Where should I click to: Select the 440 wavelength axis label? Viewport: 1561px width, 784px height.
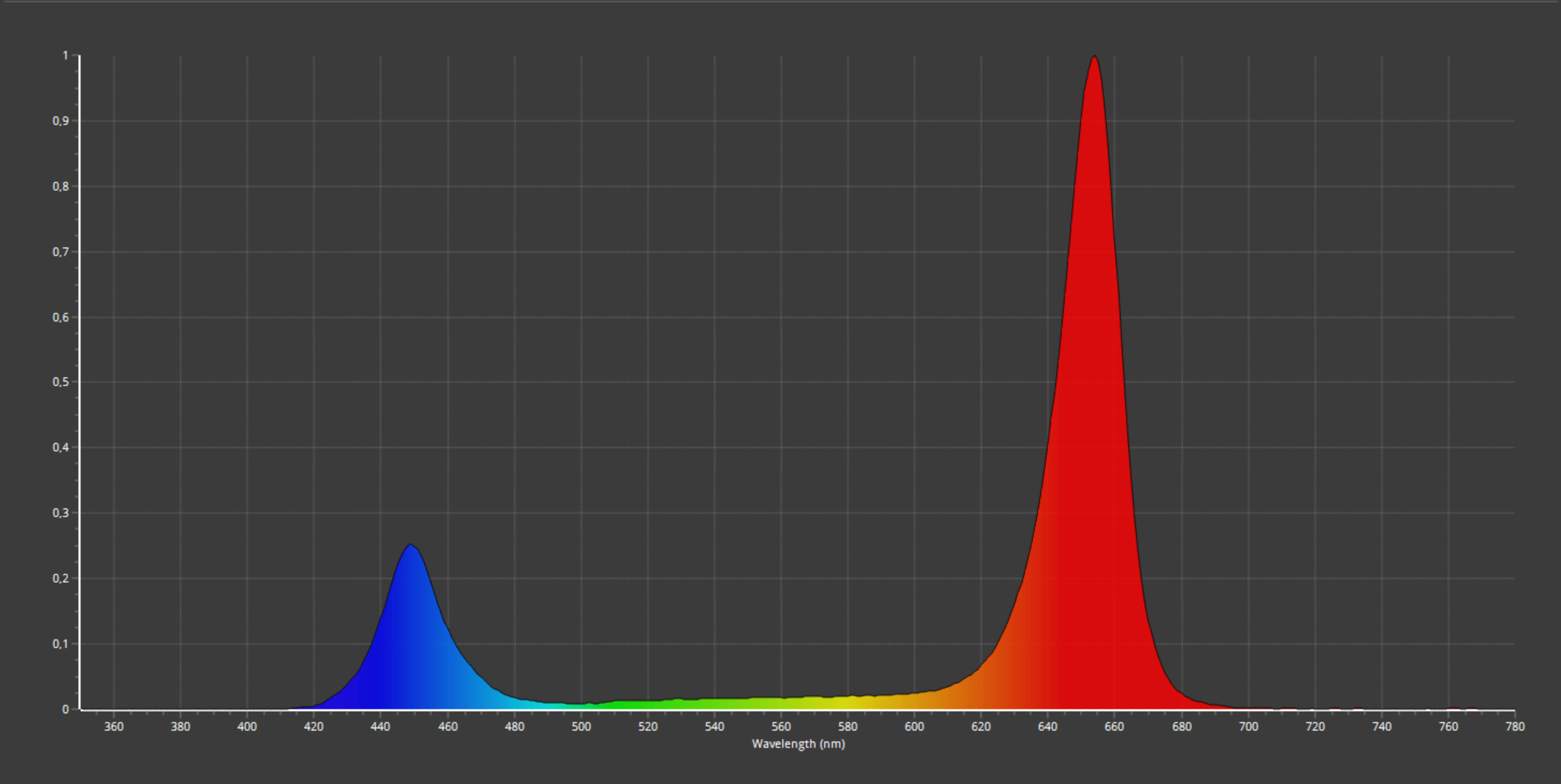(380, 727)
